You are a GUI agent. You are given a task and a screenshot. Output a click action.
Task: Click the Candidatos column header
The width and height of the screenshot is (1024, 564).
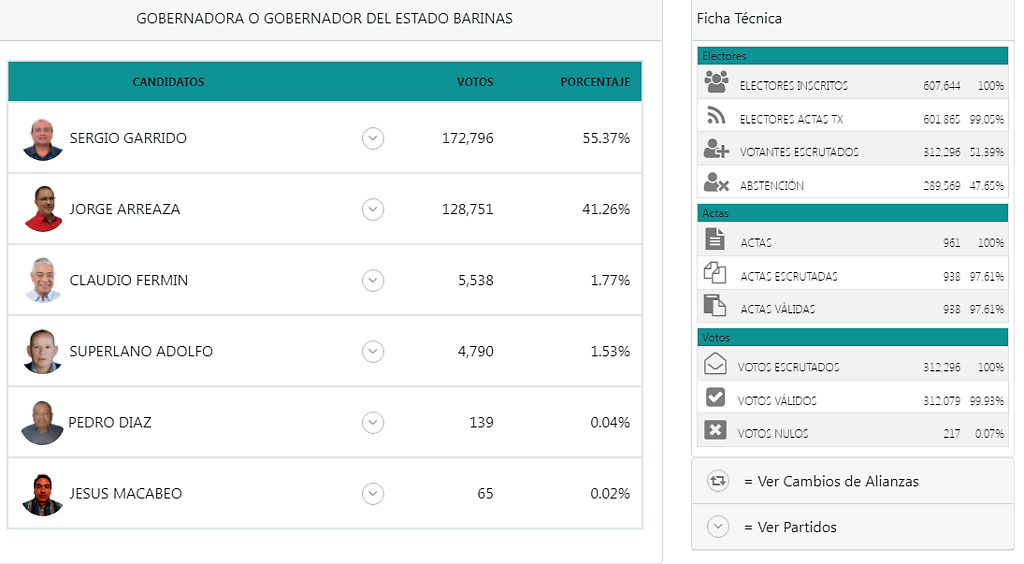pos(168,82)
